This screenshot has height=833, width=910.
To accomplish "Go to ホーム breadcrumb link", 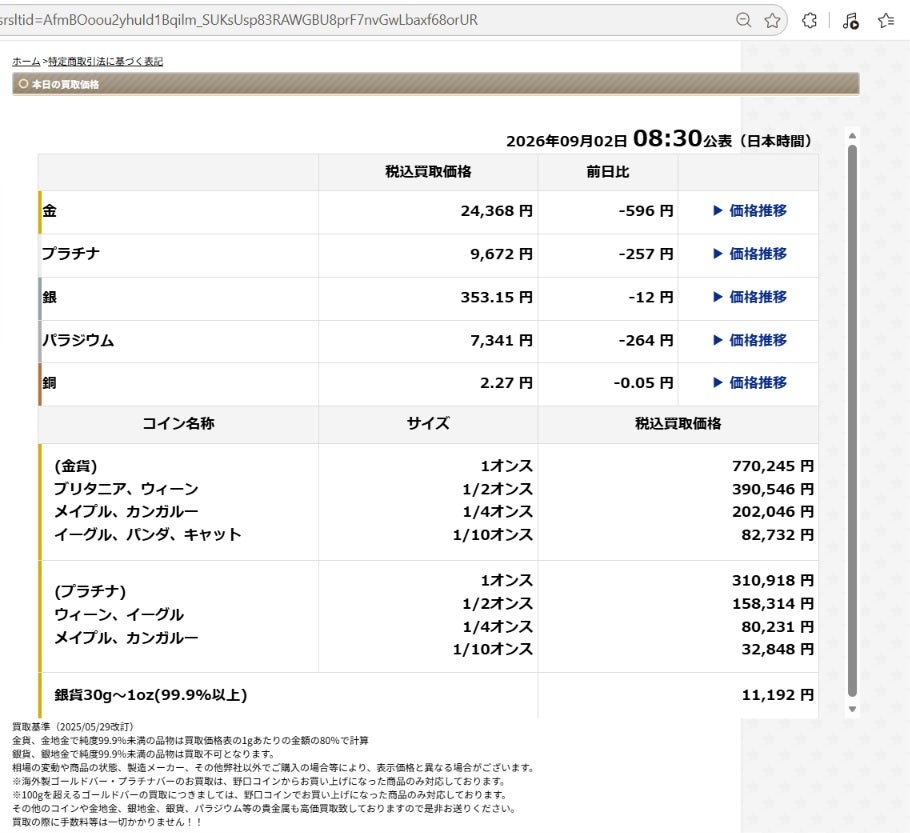I will pyautogui.click(x=26, y=62).
